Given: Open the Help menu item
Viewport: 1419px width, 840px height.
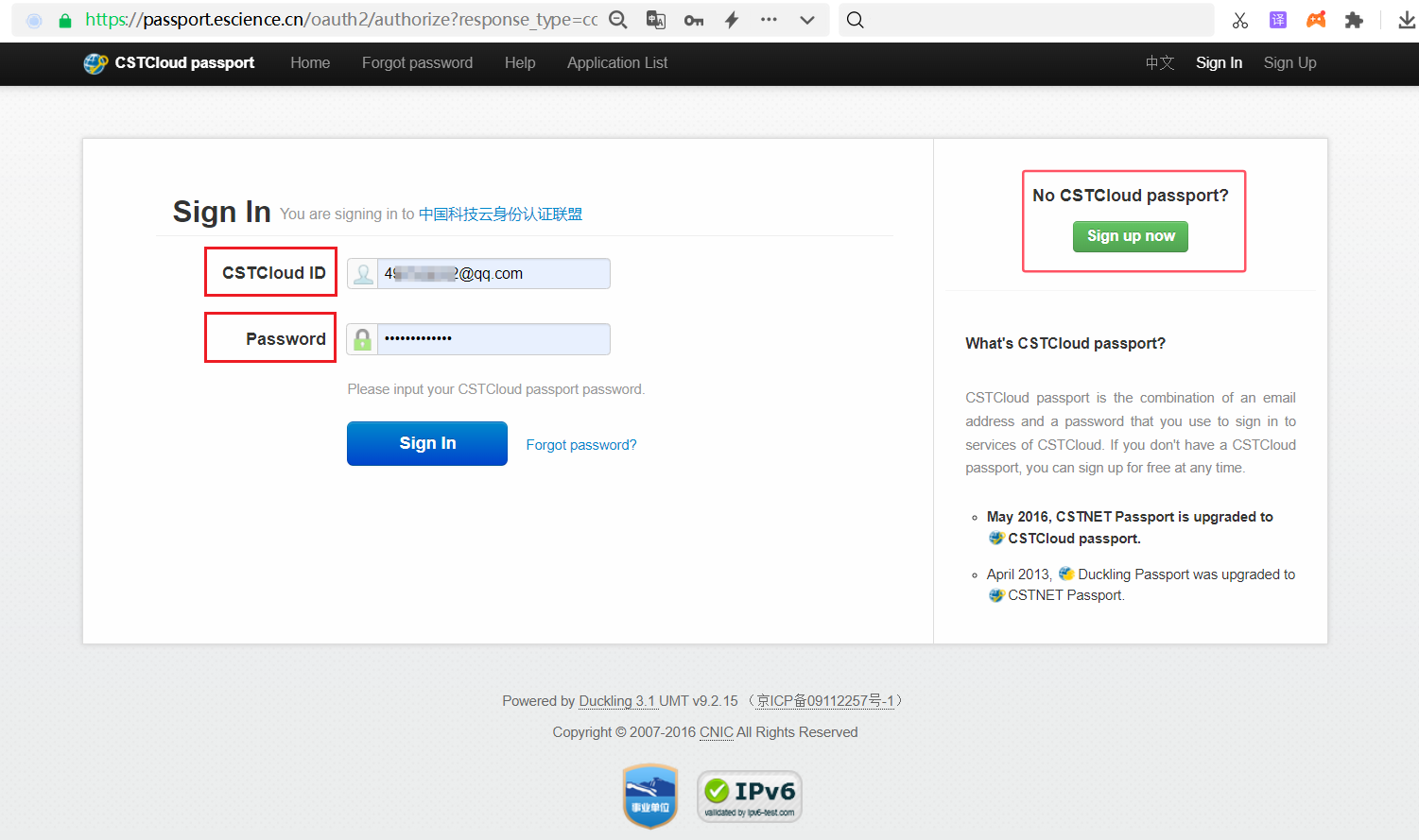Looking at the screenshot, I should coord(520,62).
